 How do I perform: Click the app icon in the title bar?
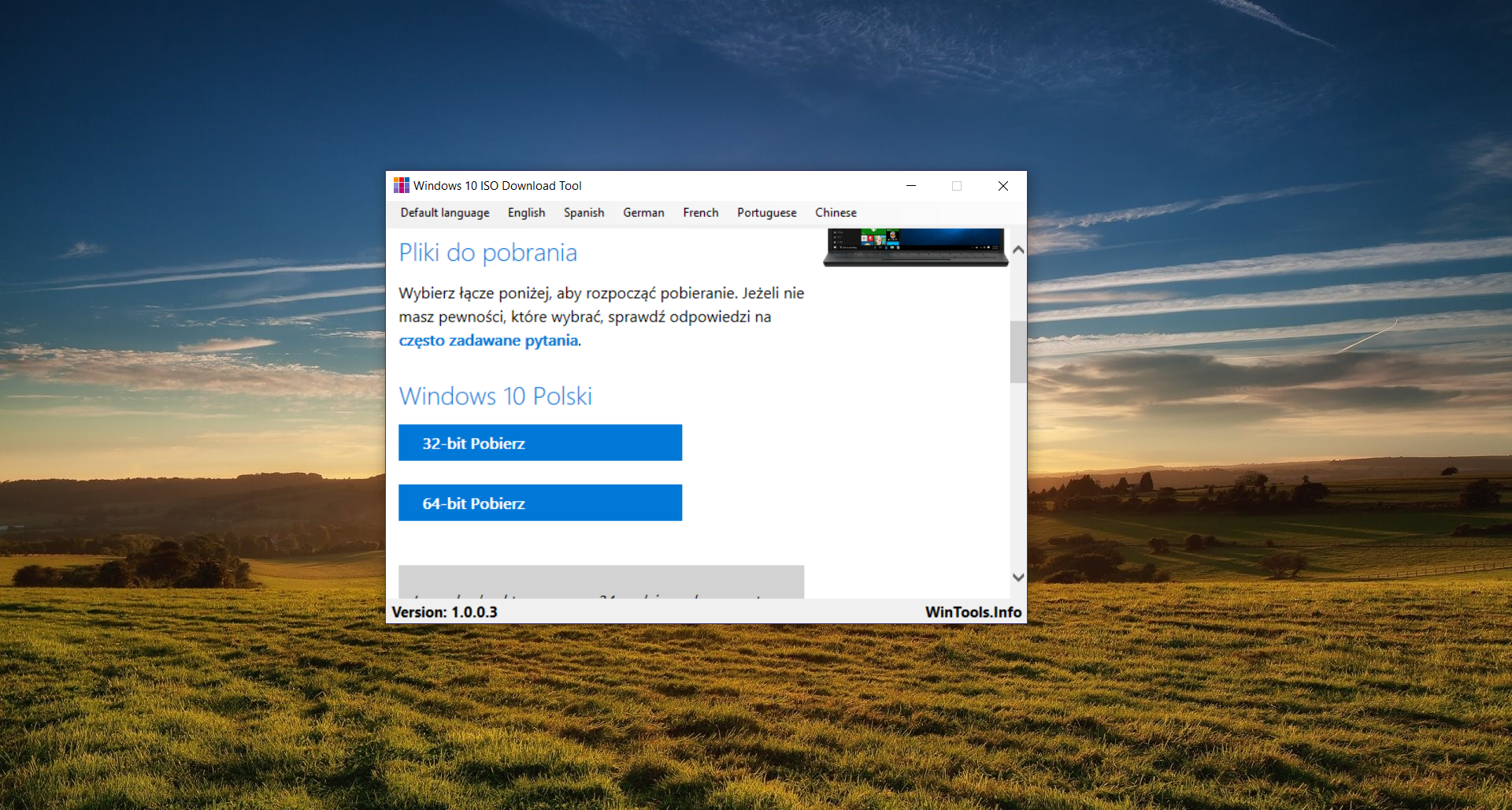tap(401, 185)
